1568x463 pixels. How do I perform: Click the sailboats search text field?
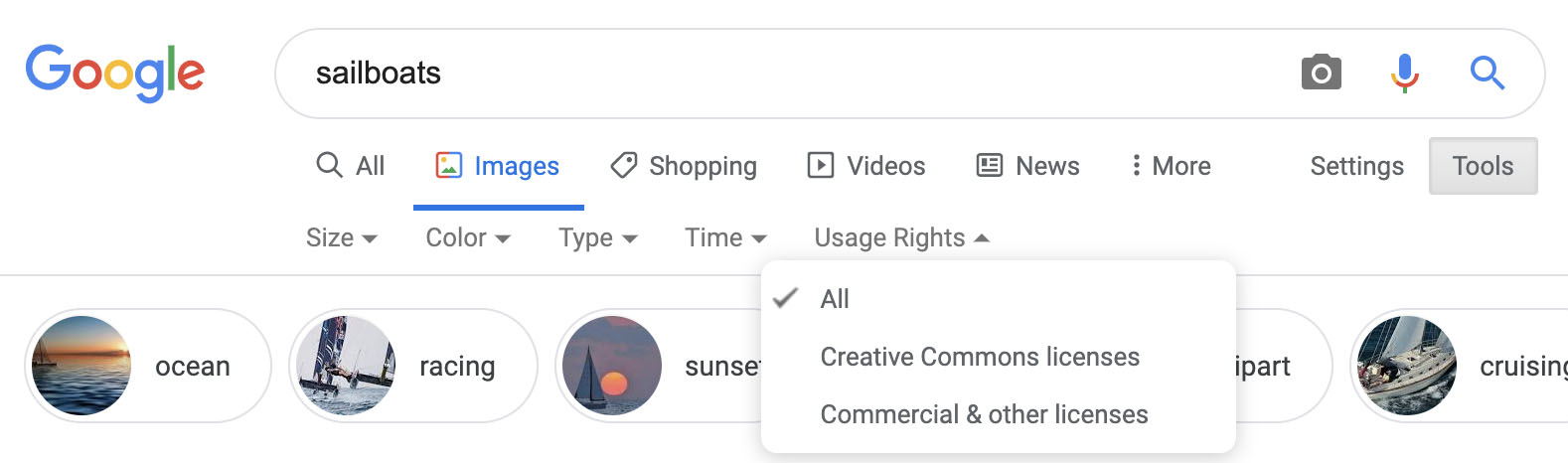785,73
